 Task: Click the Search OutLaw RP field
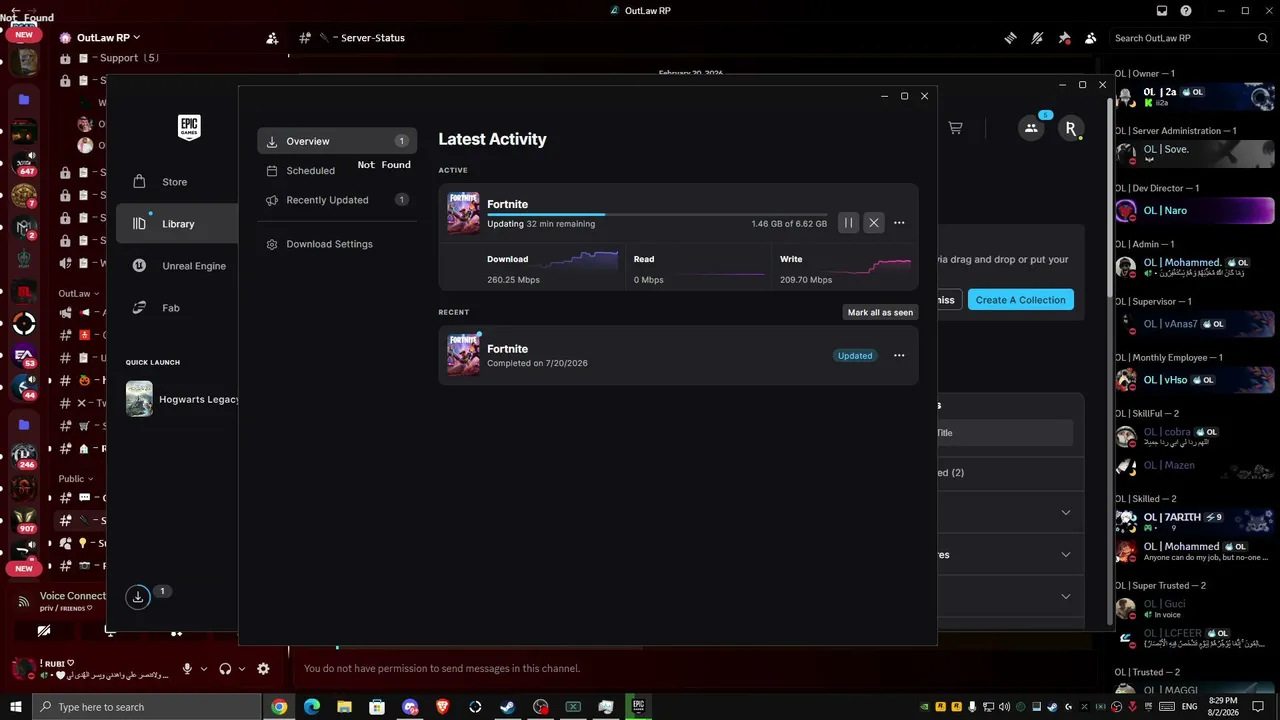[1191, 38]
